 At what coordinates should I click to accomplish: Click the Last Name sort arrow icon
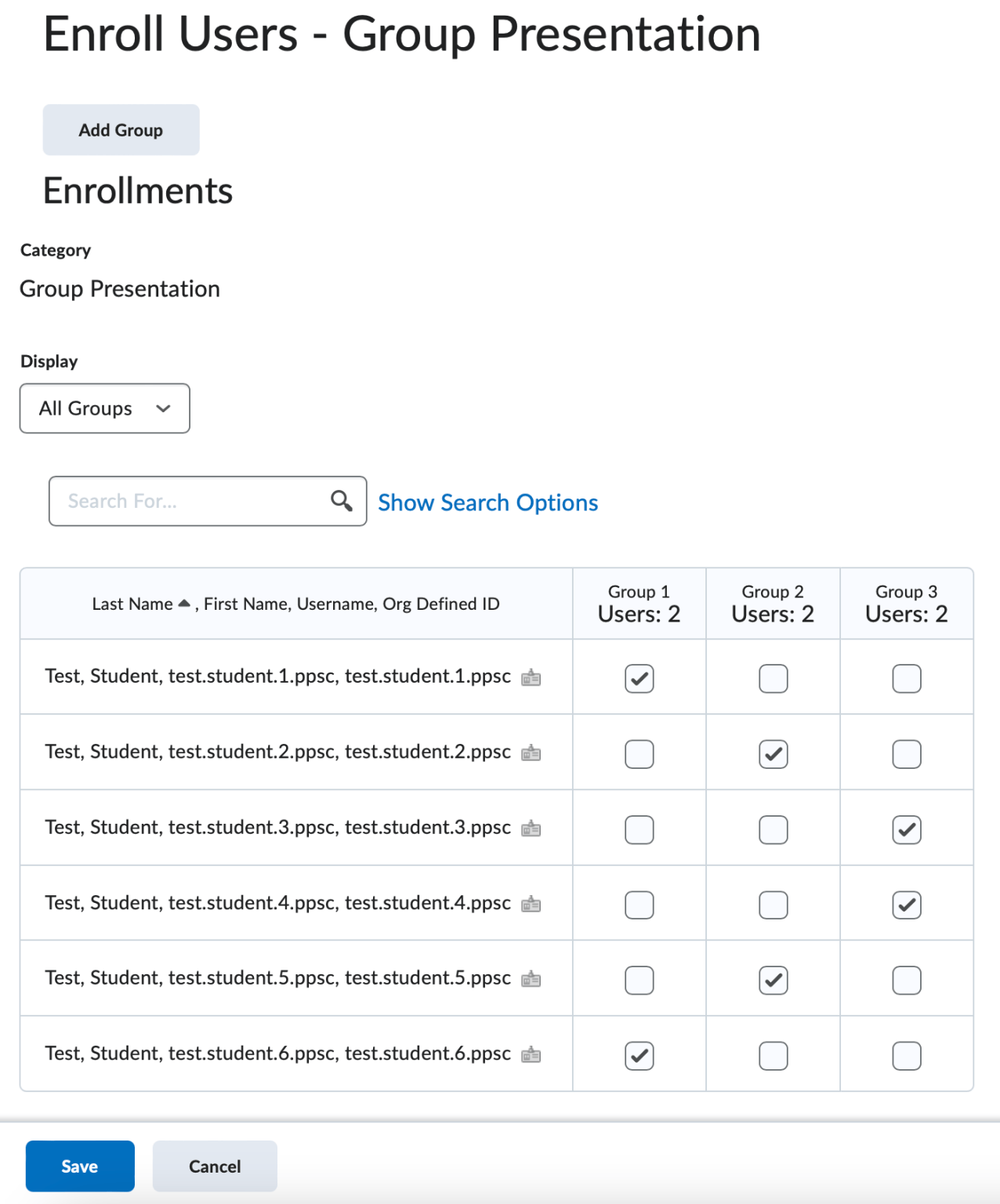pyautogui.click(x=184, y=603)
